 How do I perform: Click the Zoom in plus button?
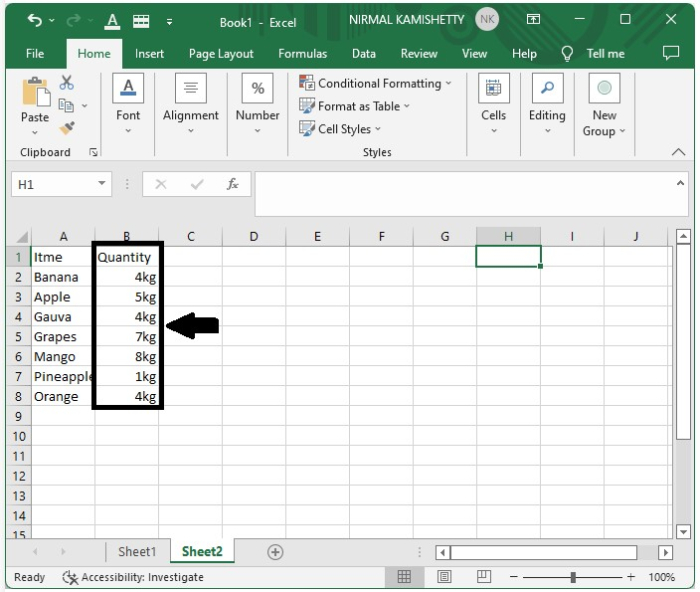point(631,577)
